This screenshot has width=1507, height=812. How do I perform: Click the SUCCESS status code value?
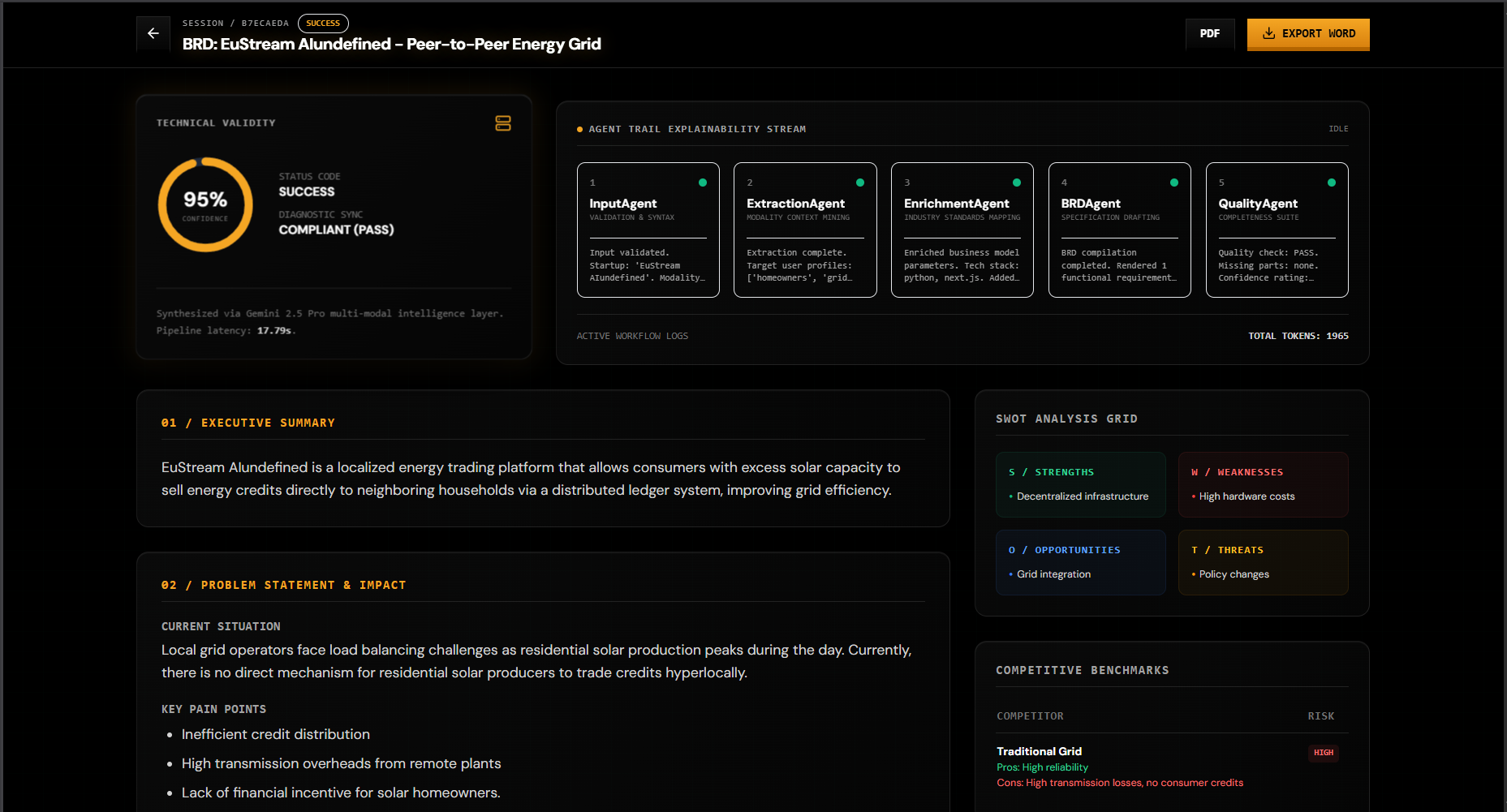coord(307,191)
